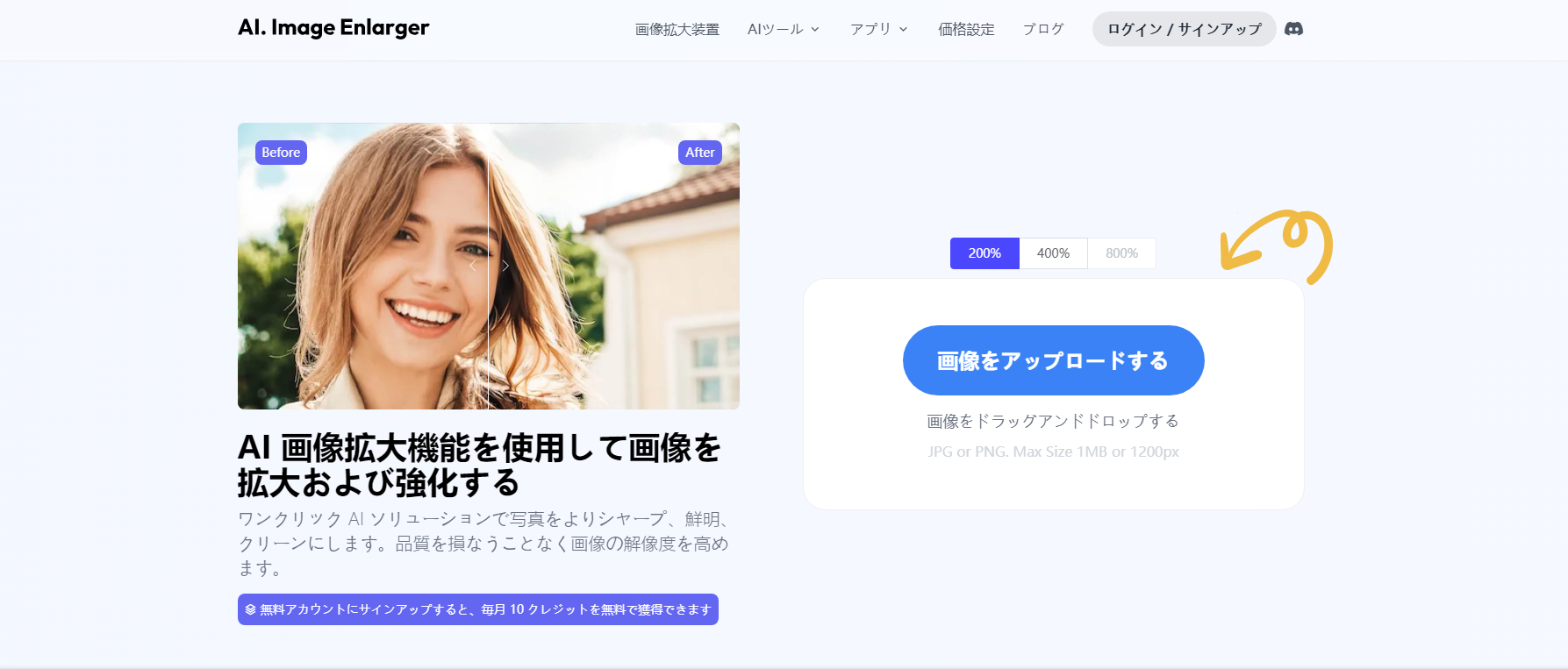
Task: Switch enlargement scale to 400%
Action: 1053,253
